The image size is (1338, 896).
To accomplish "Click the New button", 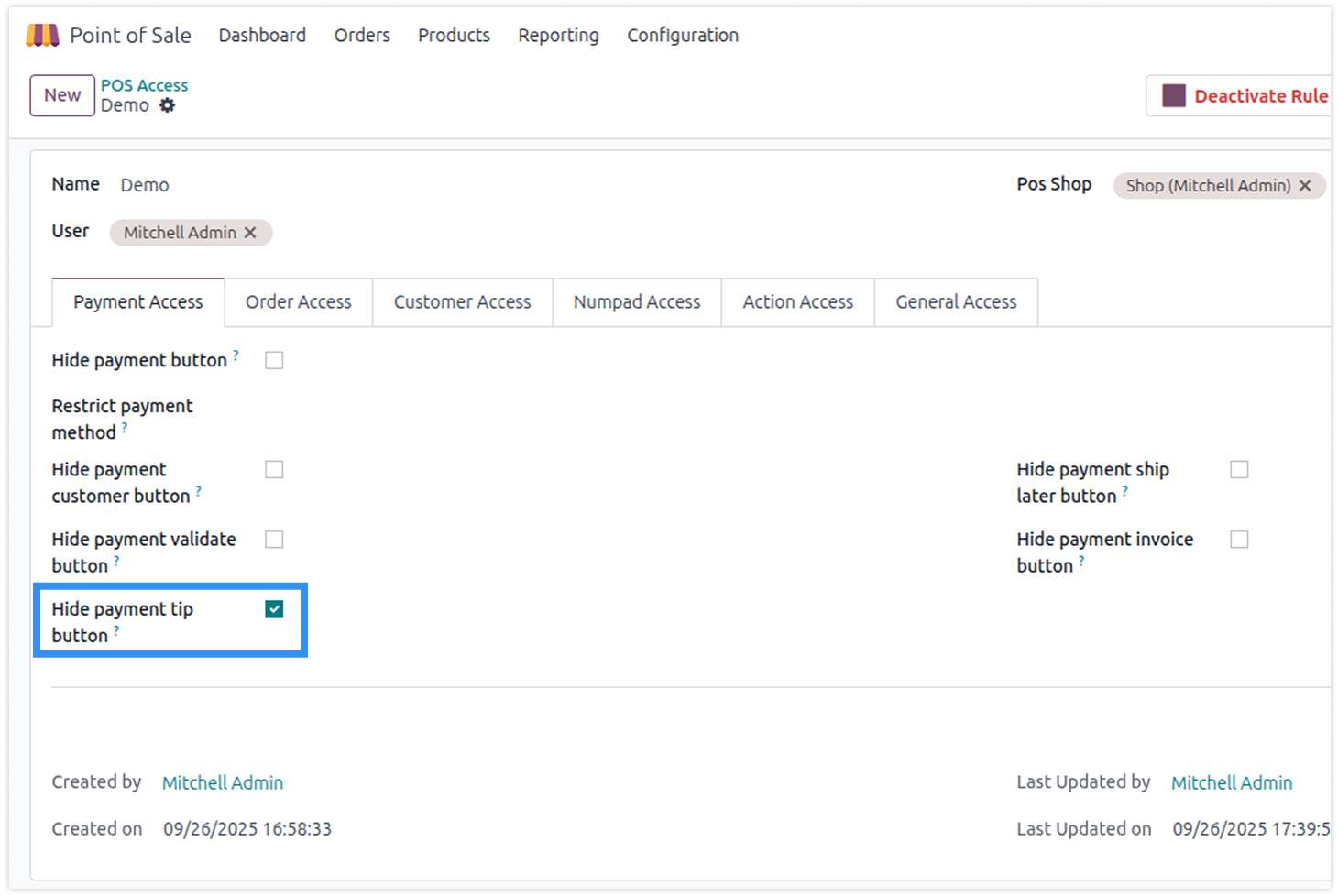I will pos(62,95).
